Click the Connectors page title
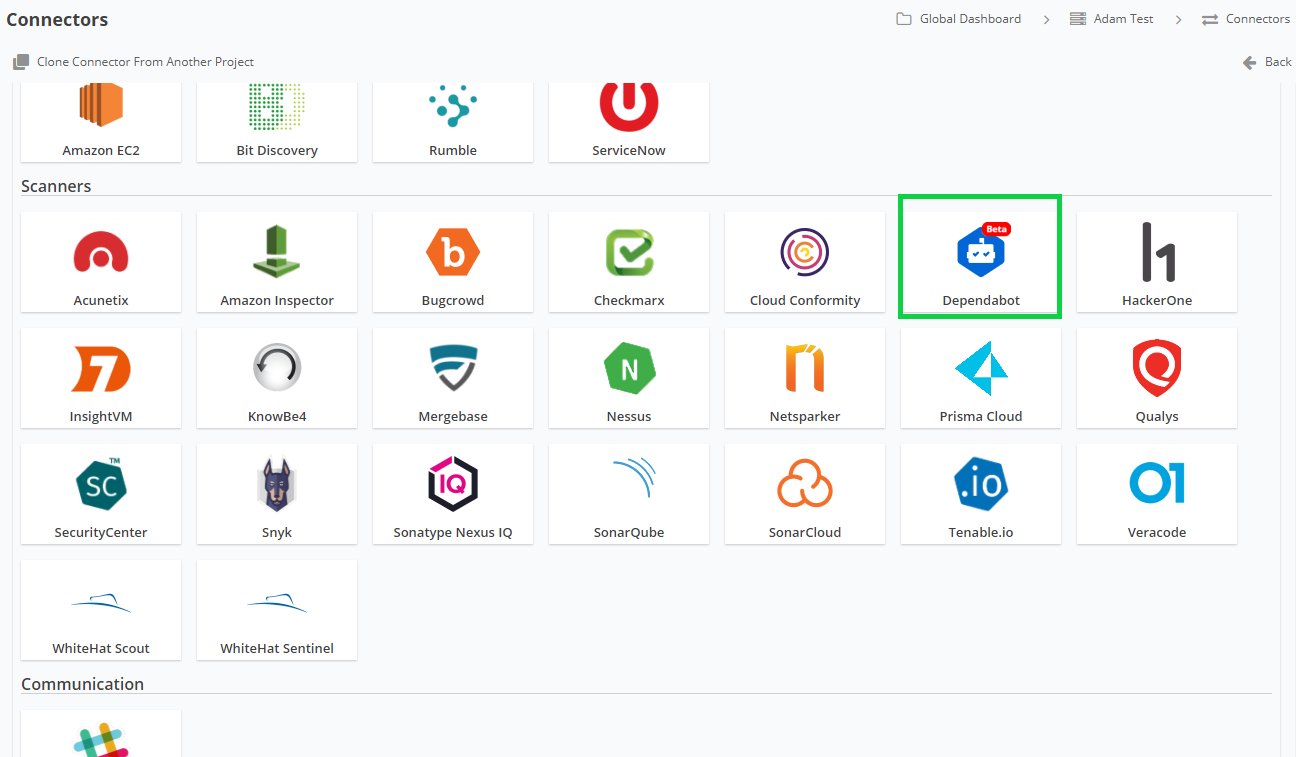Image resolution: width=1296 pixels, height=757 pixels. tap(57, 19)
